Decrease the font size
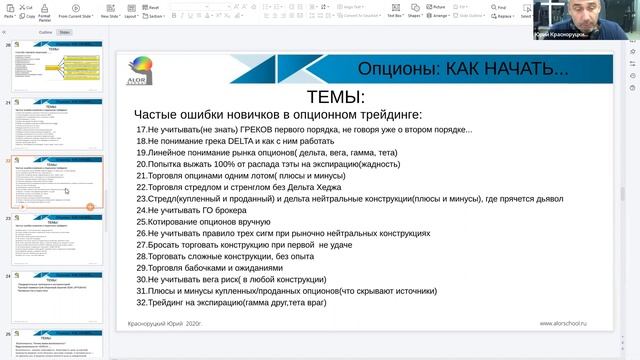The width and height of the screenshot is (640, 360). tap(245, 7)
